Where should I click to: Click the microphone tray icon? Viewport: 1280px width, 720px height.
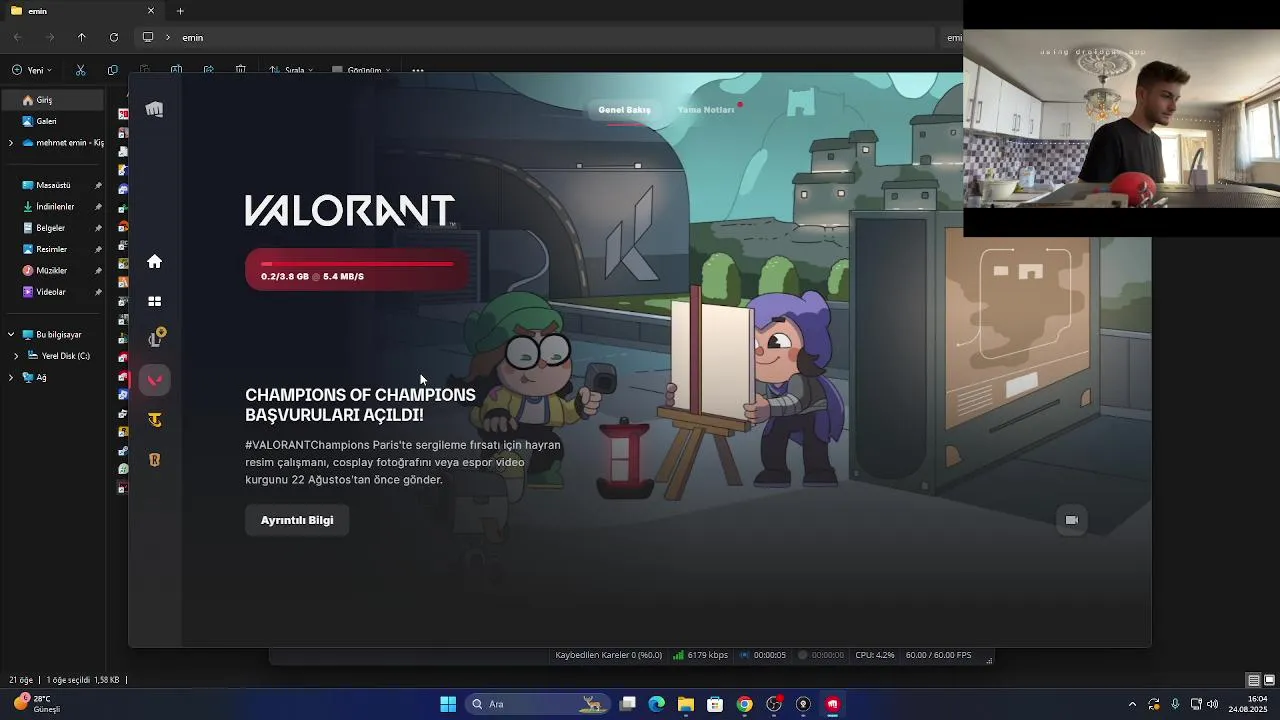pos(1175,704)
